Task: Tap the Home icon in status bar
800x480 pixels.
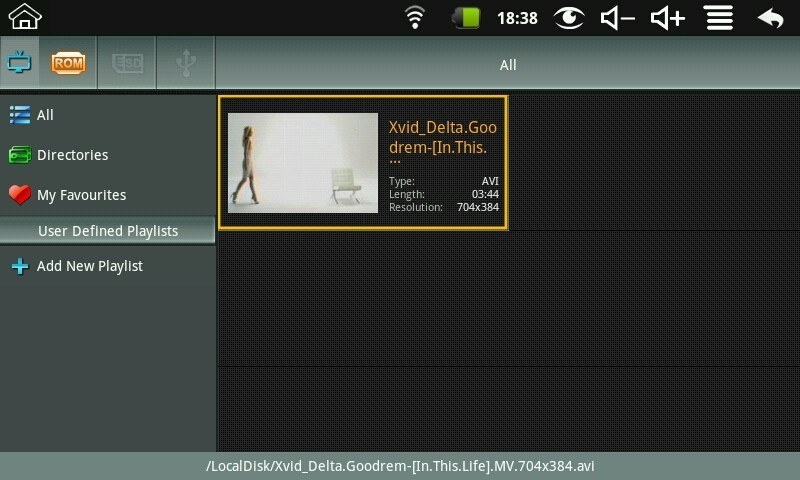Action: click(24, 16)
